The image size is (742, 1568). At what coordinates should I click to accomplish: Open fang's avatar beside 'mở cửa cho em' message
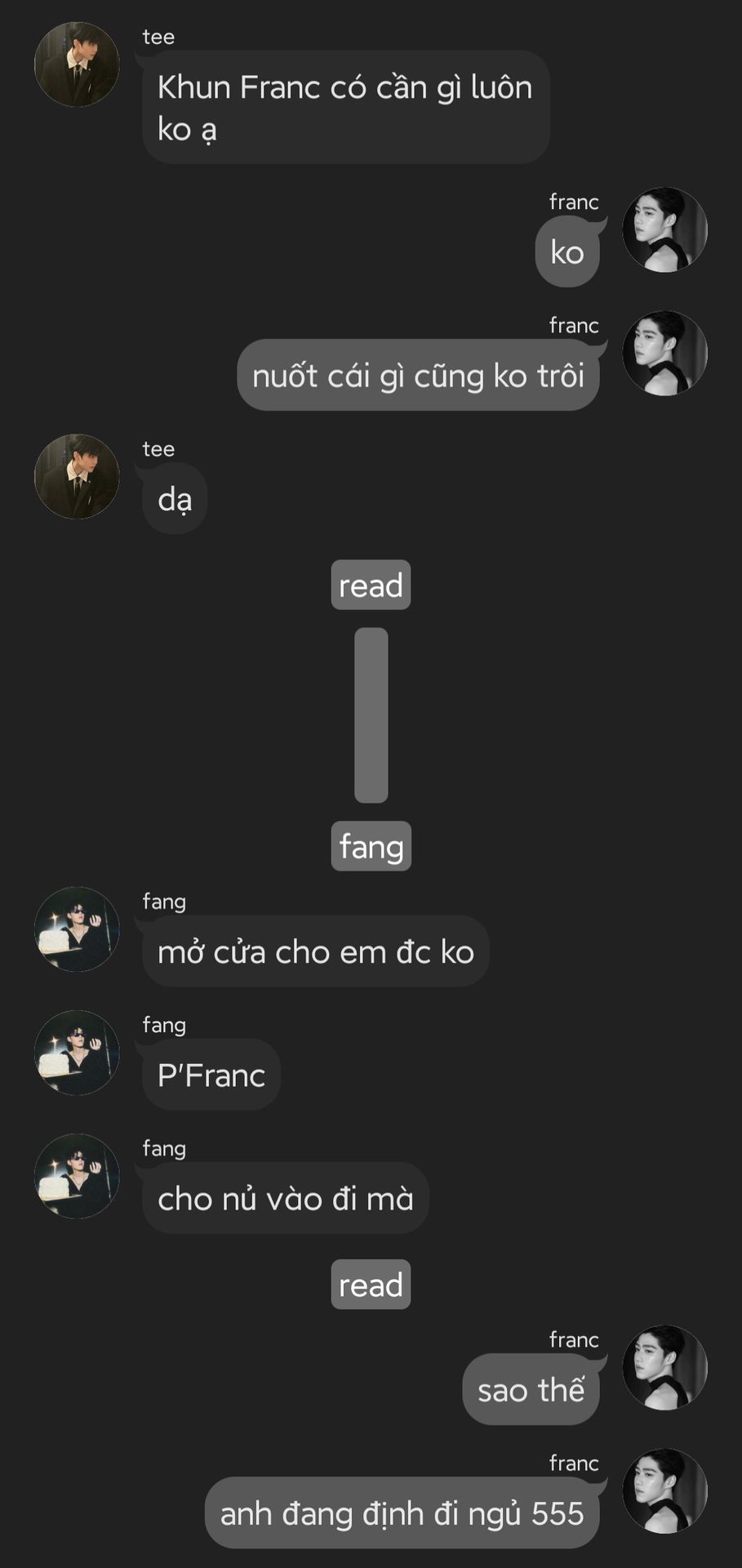click(x=77, y=929)
